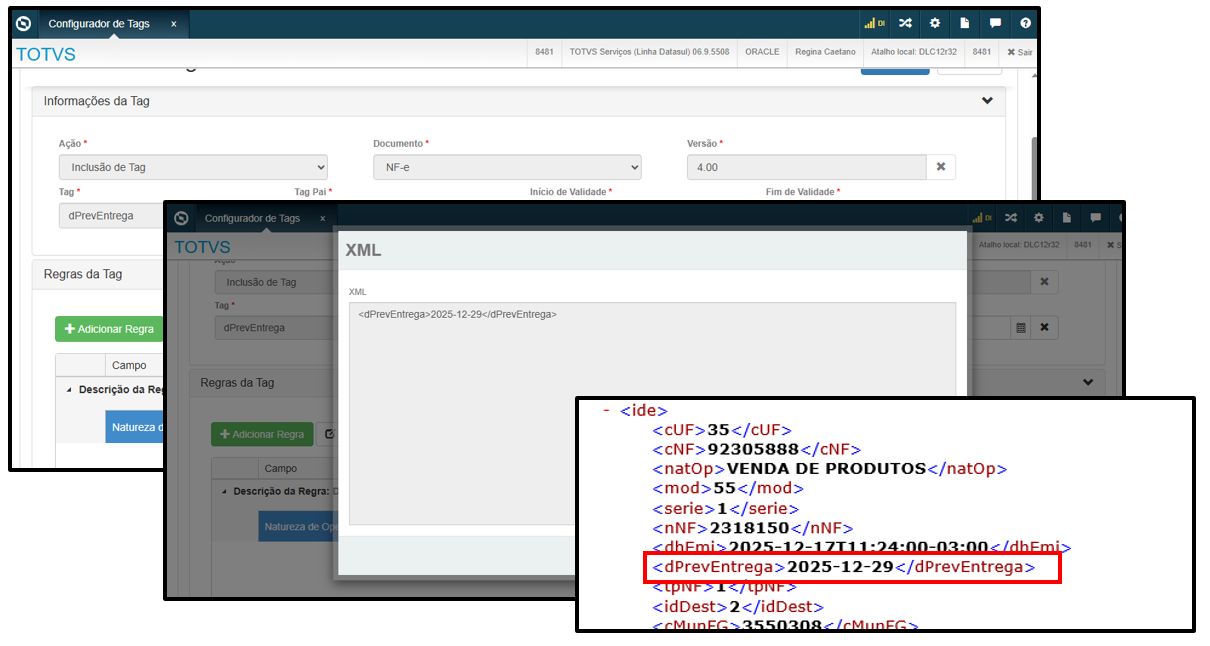This screenshot has height=646, width=1210.
Task: Click the TOTVS logo text in the middle window
Action: [x=202, y=247]
